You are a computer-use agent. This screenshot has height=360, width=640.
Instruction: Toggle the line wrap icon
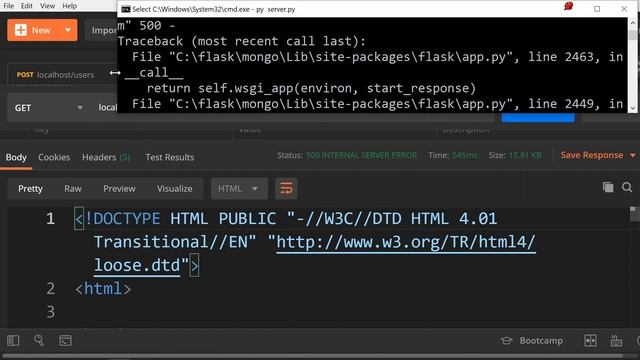pos(286,189)
